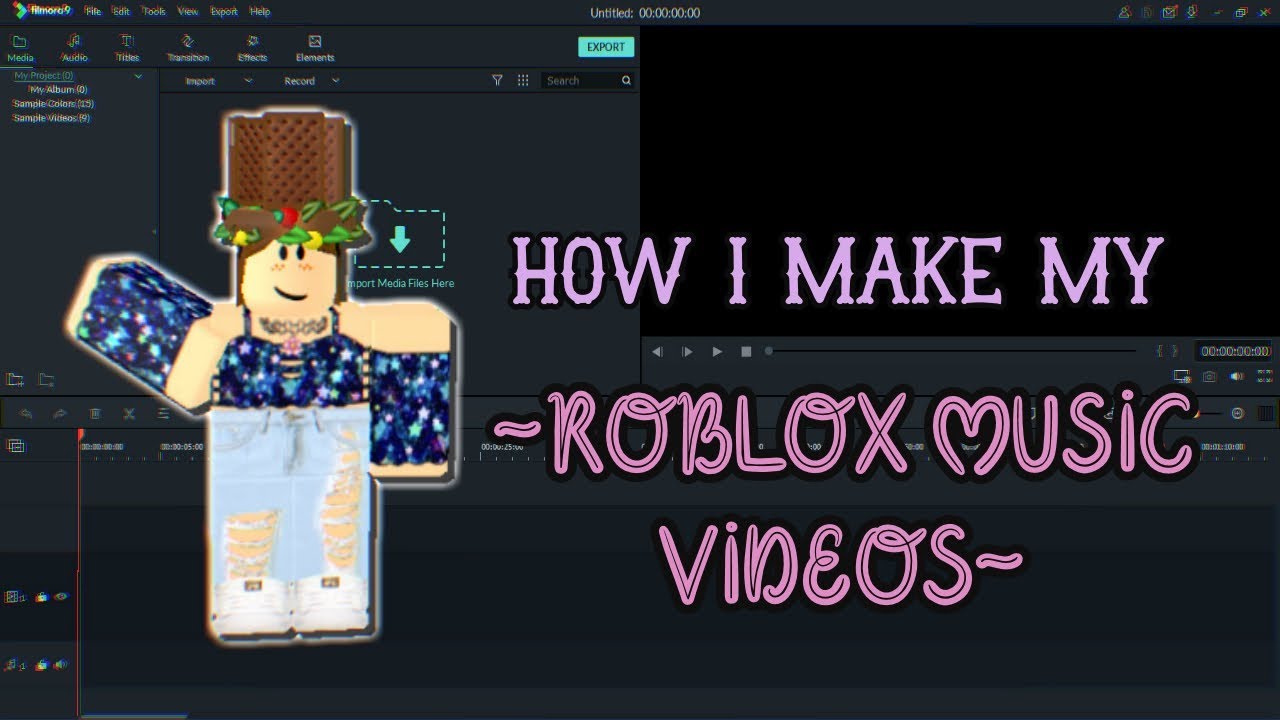Screen dimensions: 1280x720
Task: Click the search magnifier icon
Action: (x=627, y=80)
